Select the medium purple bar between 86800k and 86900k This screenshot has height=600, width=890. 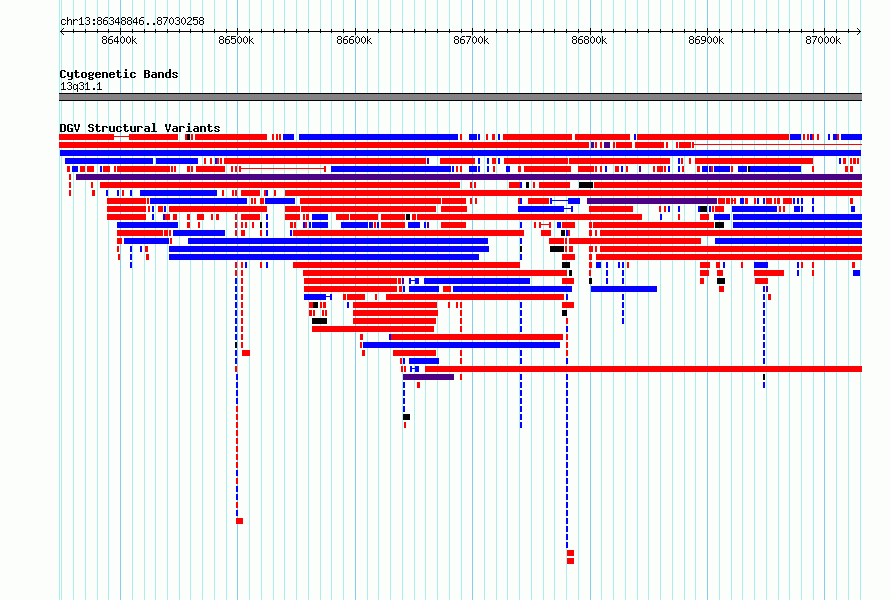[652, 201]
